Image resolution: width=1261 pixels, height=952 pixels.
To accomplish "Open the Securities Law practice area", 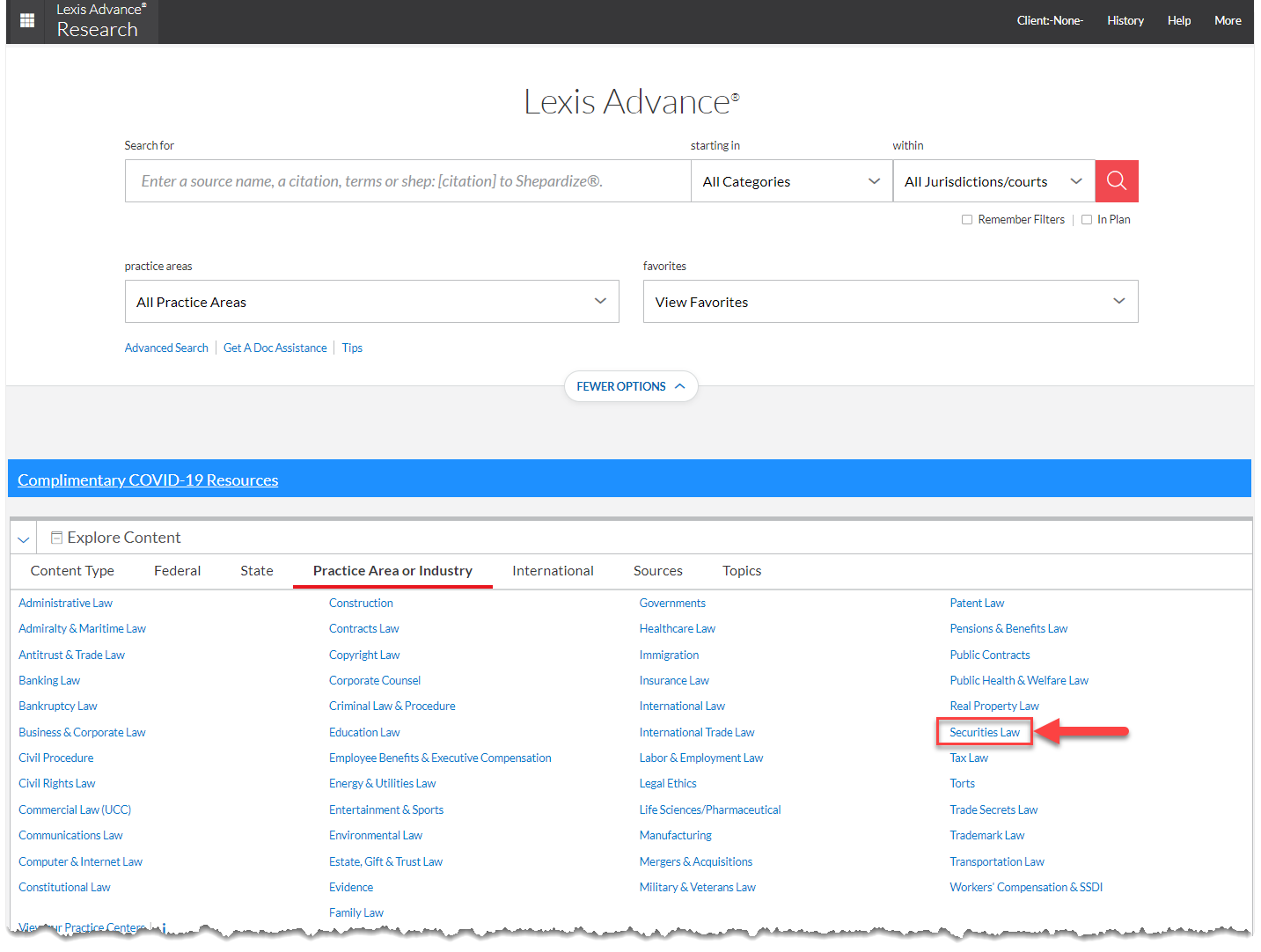I will tap(985, 732).
